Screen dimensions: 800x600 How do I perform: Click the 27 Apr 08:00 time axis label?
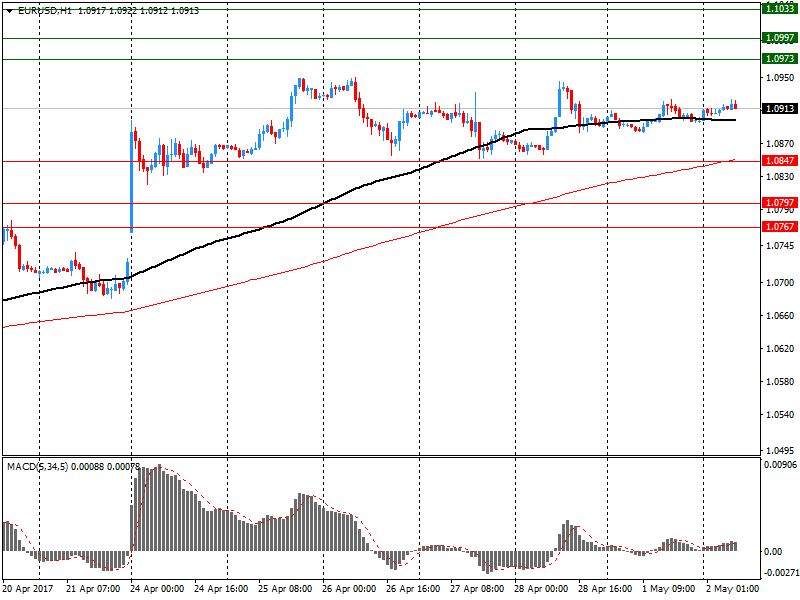pos(478,589)
